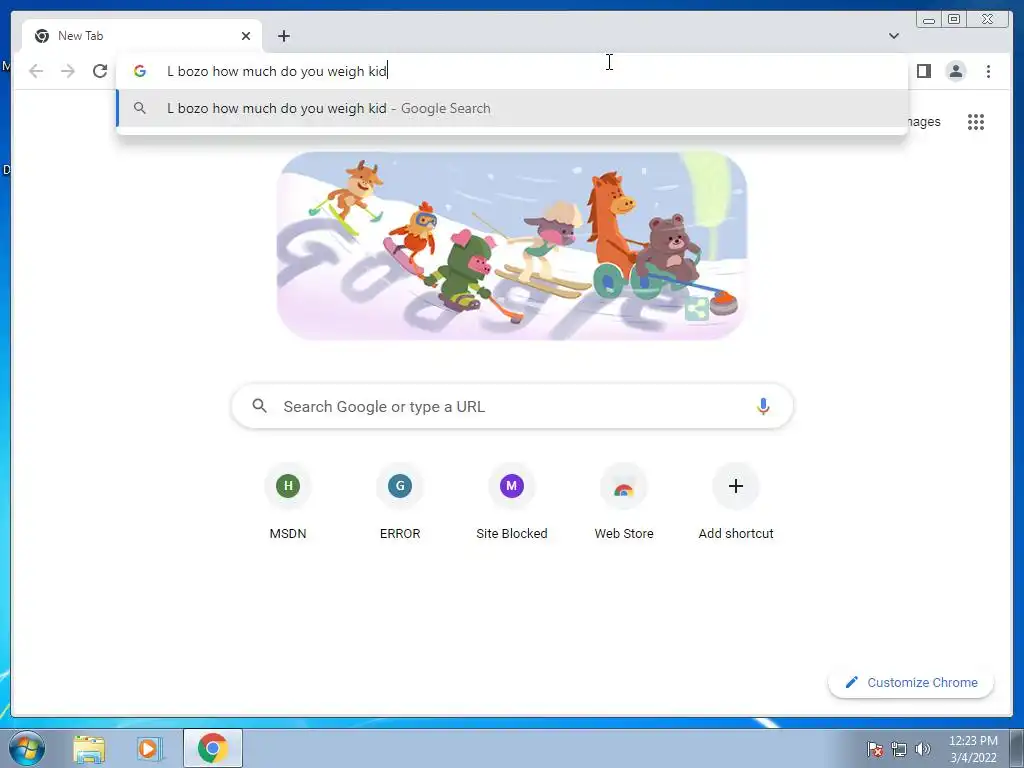Open the Google apps grid
The height and width of the screenshot is (768, 1024).
pos(976,122)
